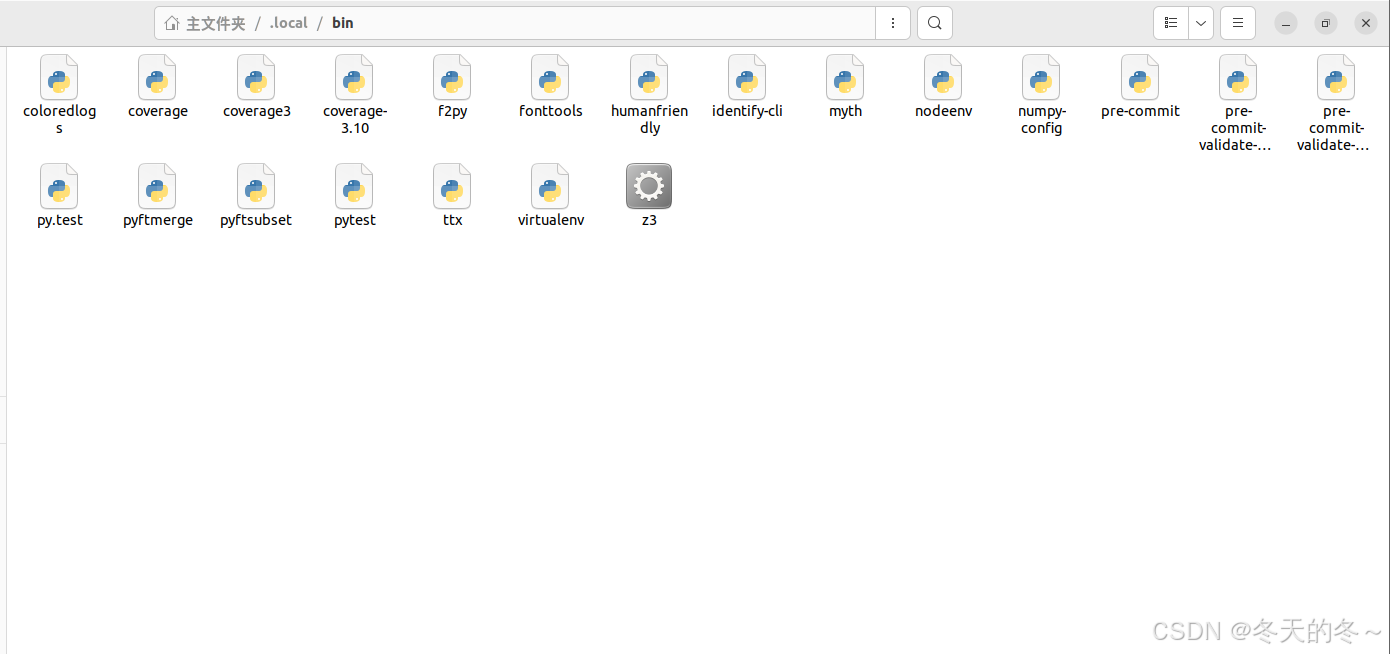Select the virtualenv script file
Screen dimensions: 1390x654
550,187
